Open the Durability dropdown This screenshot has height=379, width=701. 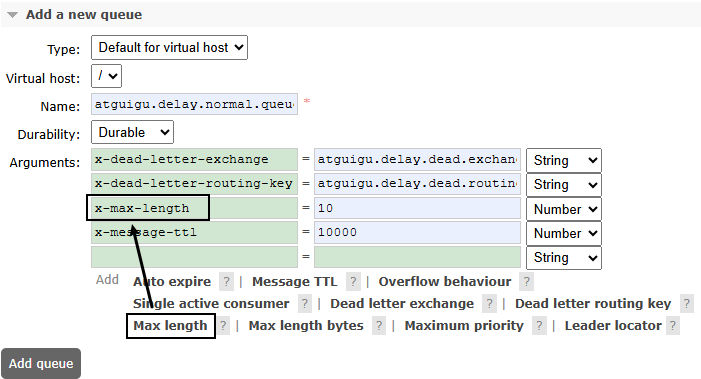tap(132, 132)
